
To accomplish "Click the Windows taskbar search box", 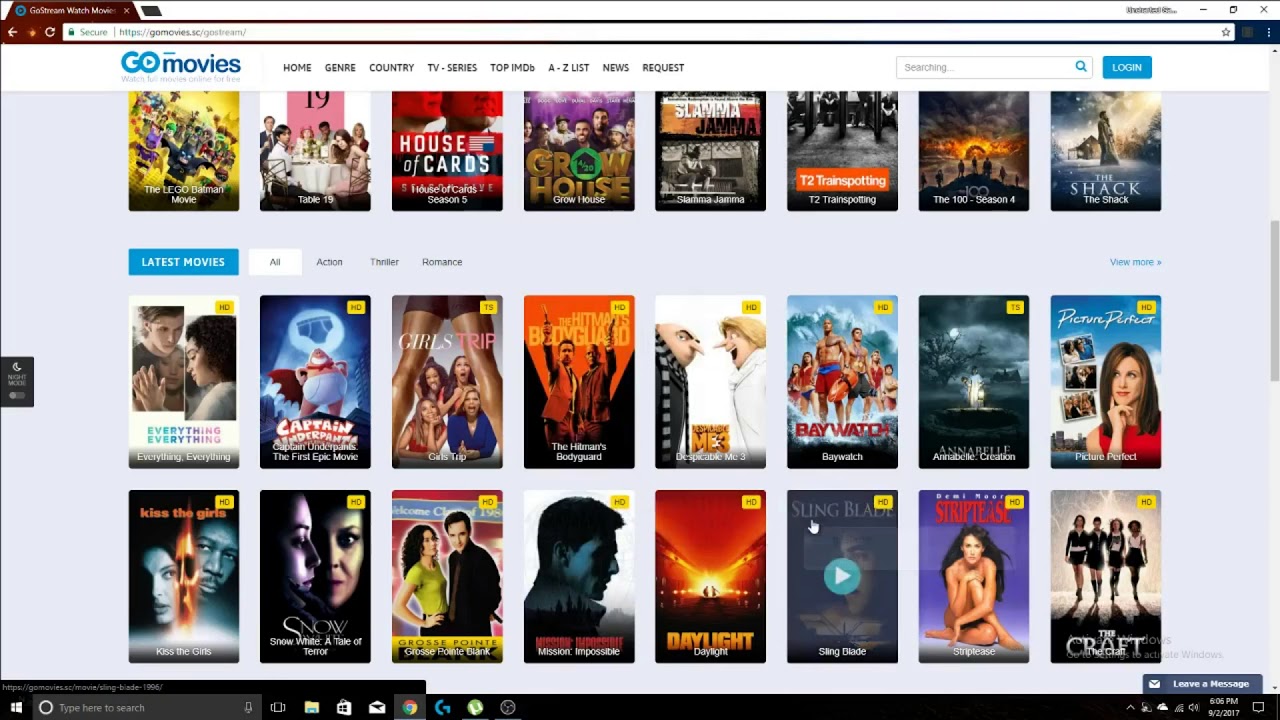I will 147,707.
